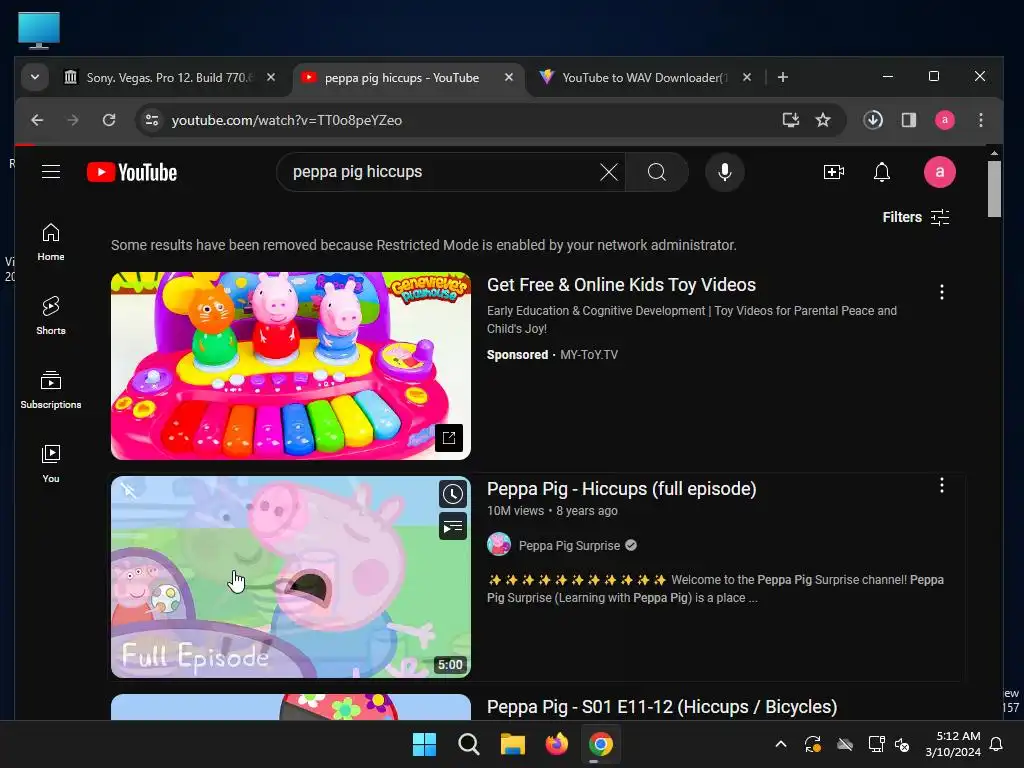Open Shorts in the sidebar
This screenshot has height=768, width=1024.
coord(51,316)
